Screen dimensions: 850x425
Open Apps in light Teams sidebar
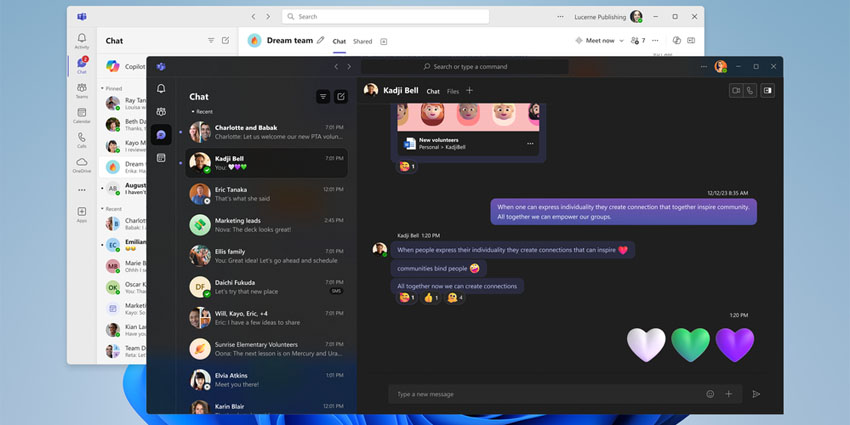click(82, 214)
